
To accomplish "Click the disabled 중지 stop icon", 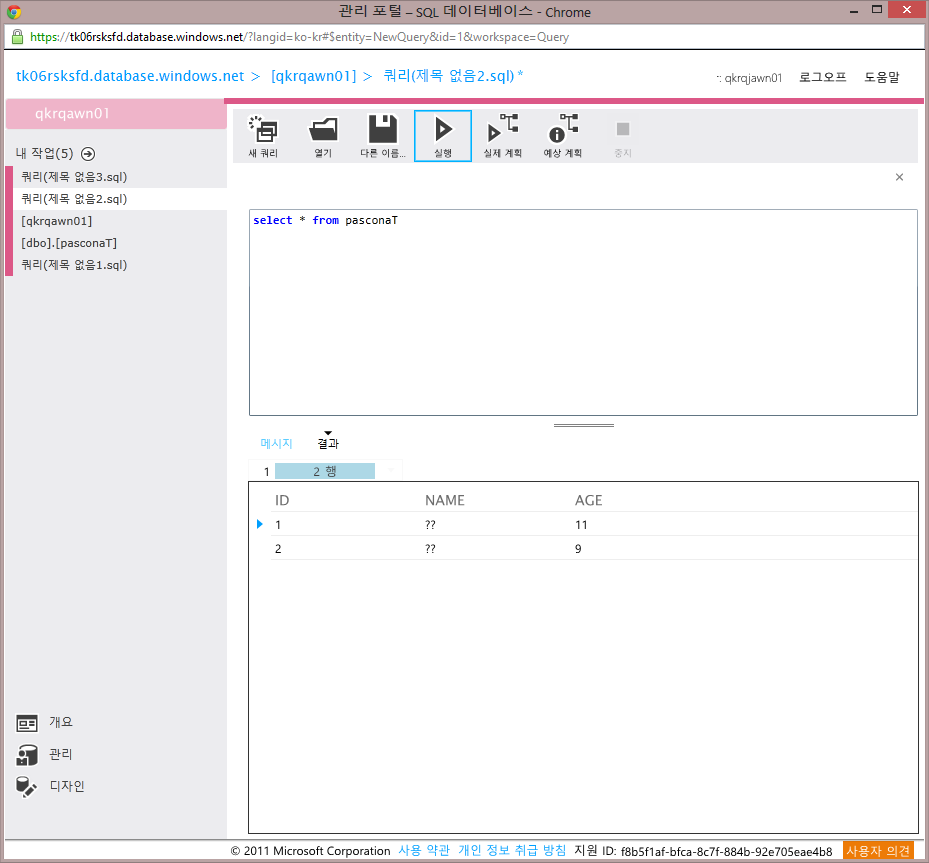I will (x=623, y=129).
